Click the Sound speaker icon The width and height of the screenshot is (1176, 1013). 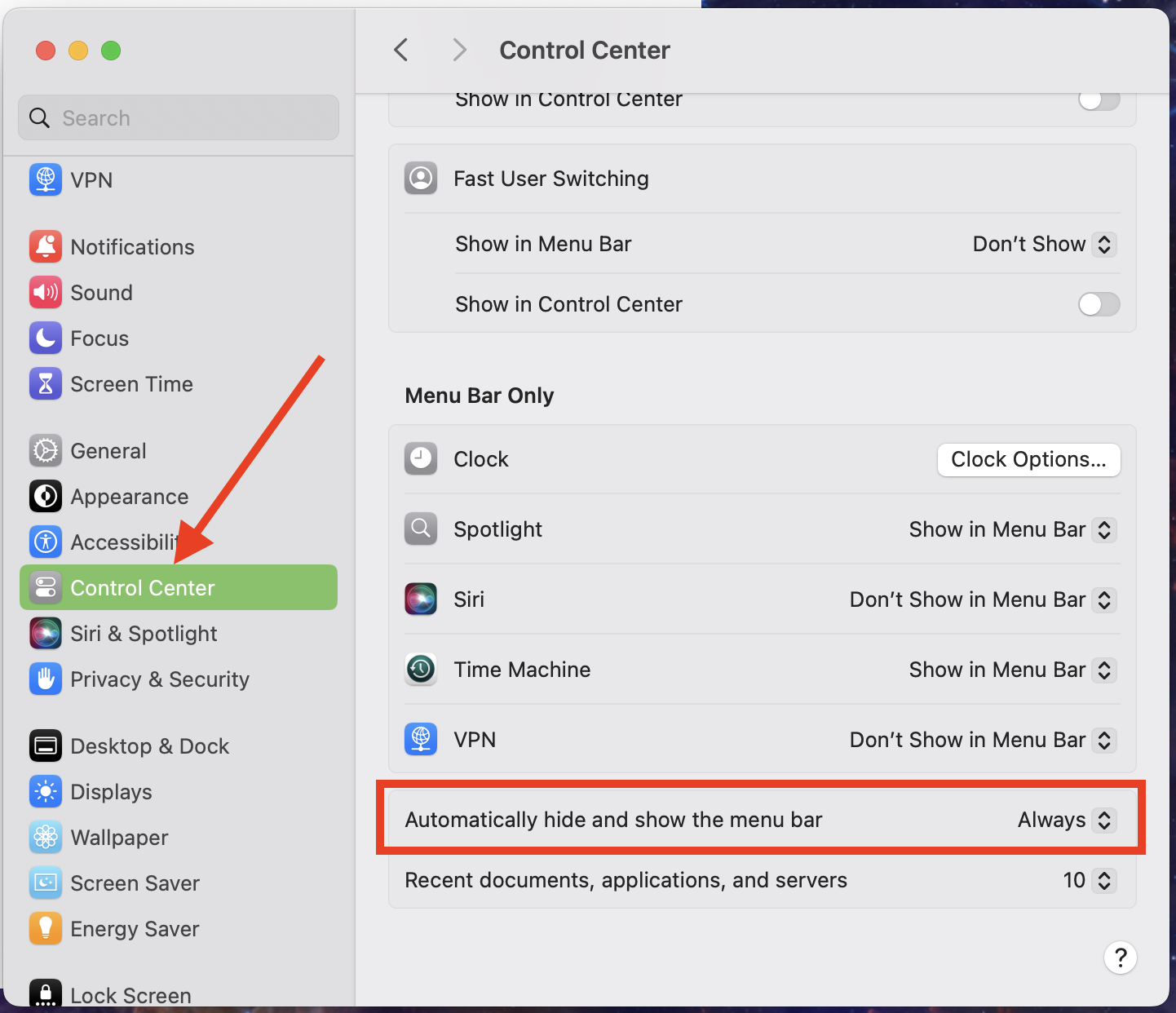(x=46, y=292)
